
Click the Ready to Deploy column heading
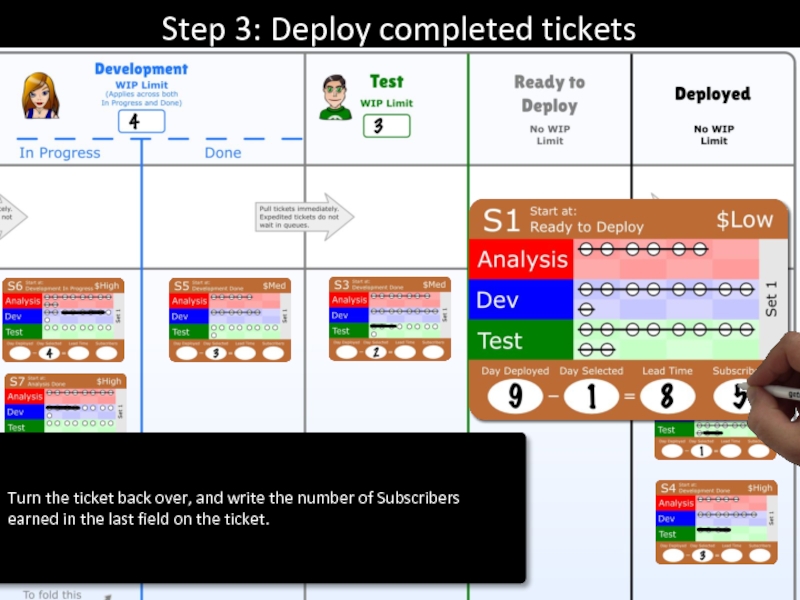tap(549, 94)
